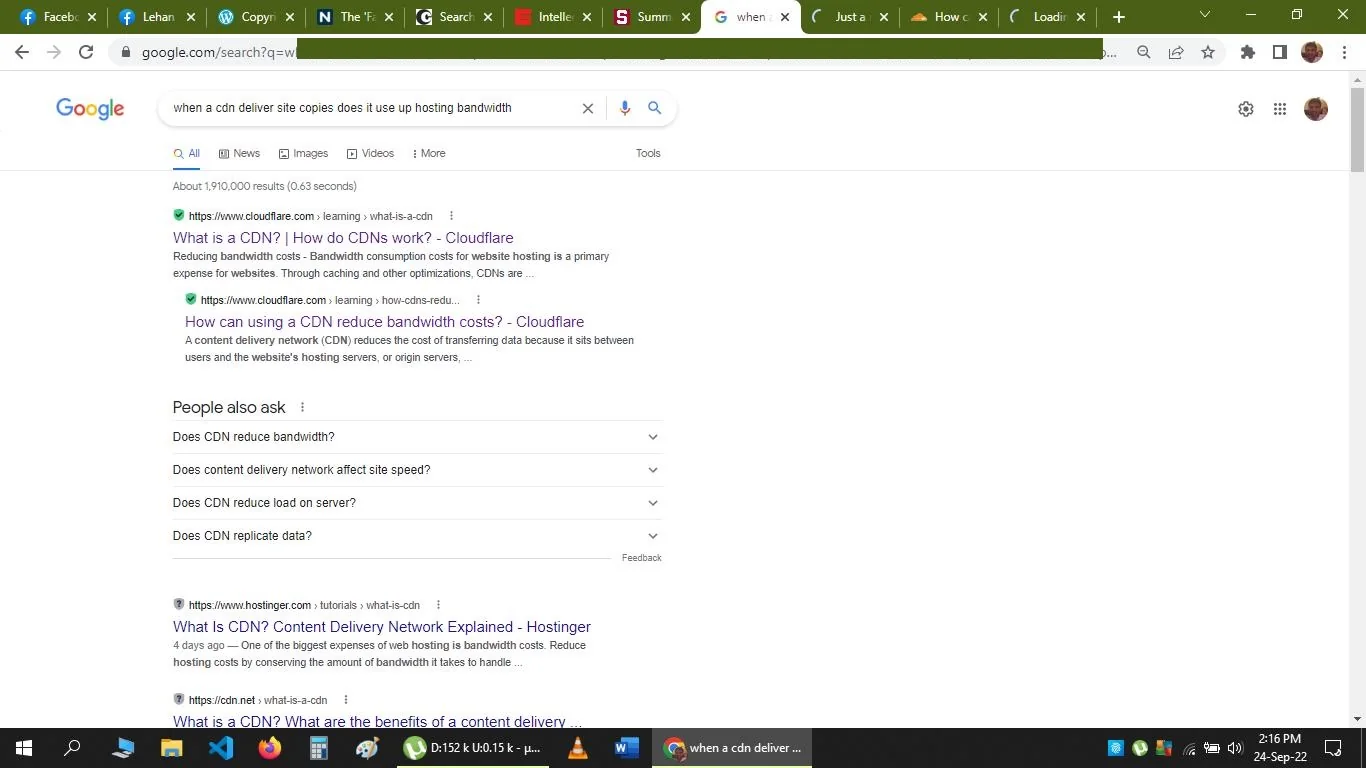Image resolution: width=1366 pixels, height=768 pixels.
Task: Select the All results tab
Action: (187, 153)
